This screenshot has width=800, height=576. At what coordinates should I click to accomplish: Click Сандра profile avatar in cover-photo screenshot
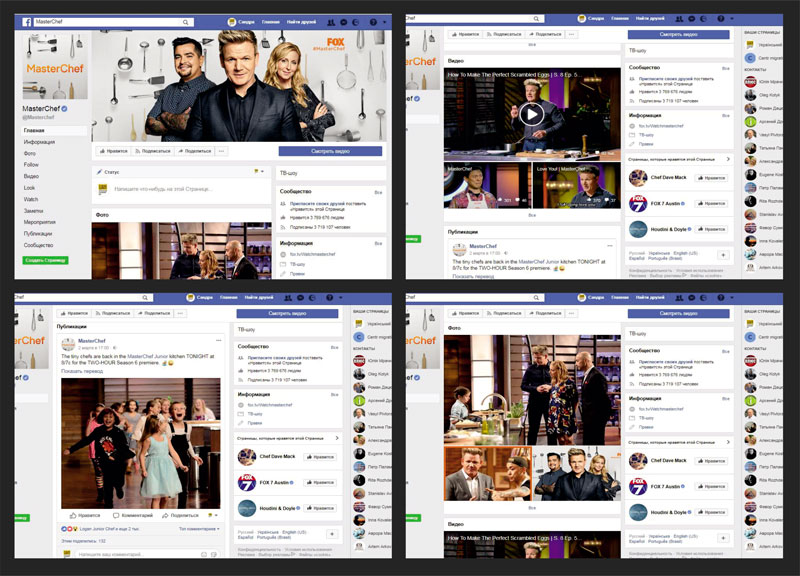coord(232,22)
